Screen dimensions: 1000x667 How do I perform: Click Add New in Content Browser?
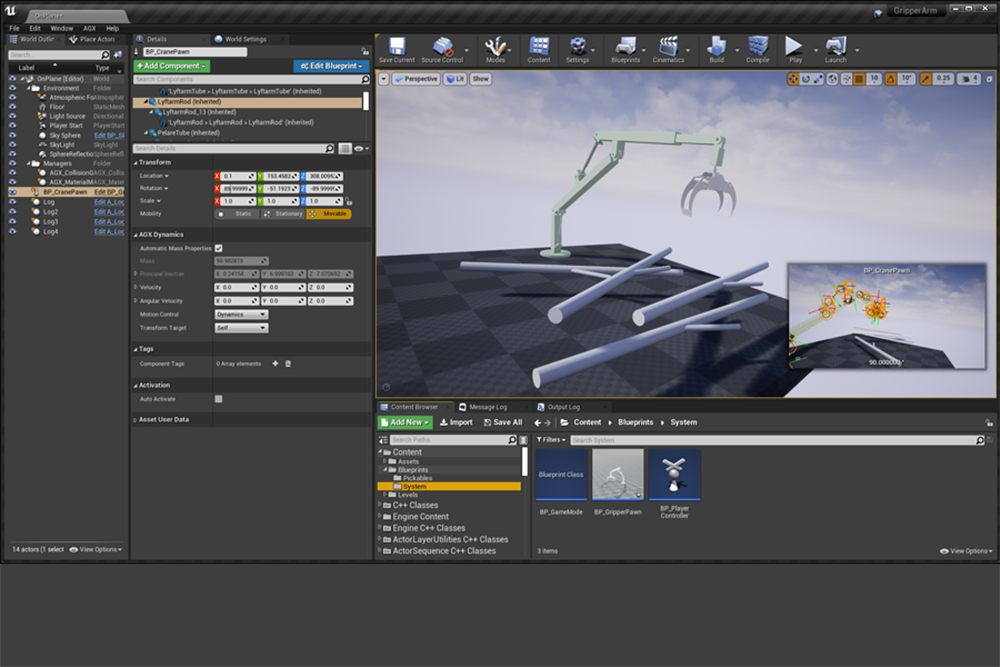tap(406, 422)
